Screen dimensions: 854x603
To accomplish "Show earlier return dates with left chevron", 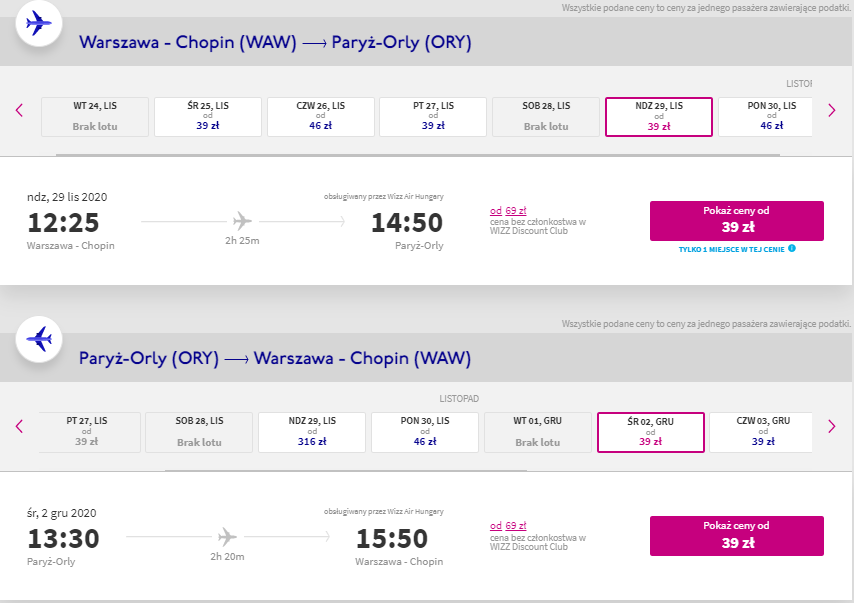I will tap(20, 426).
